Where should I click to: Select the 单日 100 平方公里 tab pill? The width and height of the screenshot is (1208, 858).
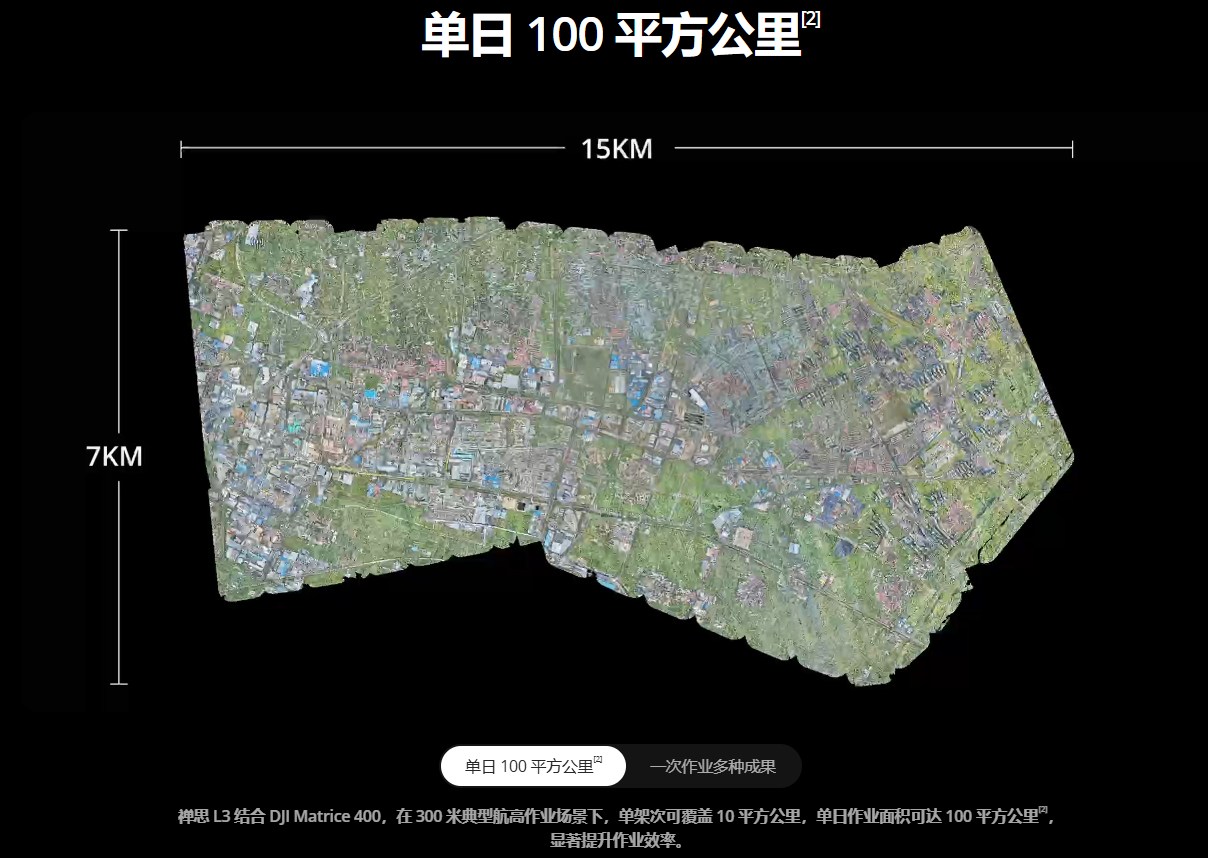[532, 767]
